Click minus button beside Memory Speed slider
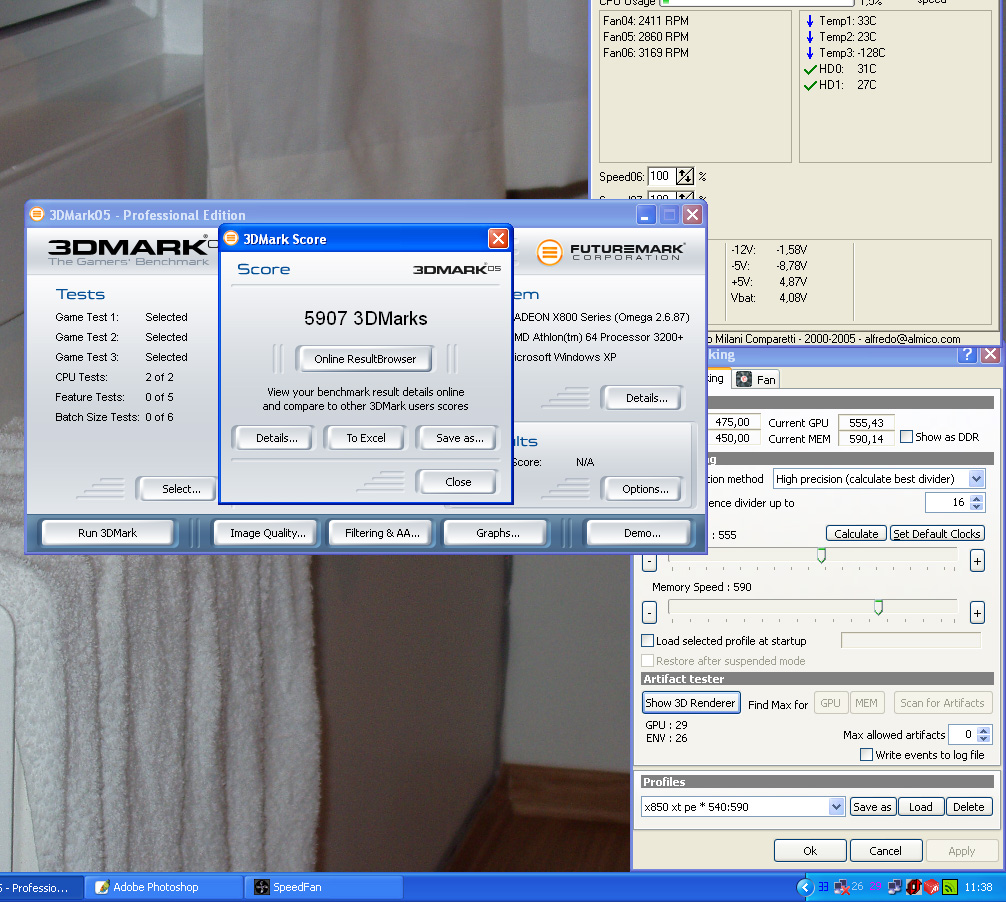Screen dimensions: 1006x902 (649, 613)
